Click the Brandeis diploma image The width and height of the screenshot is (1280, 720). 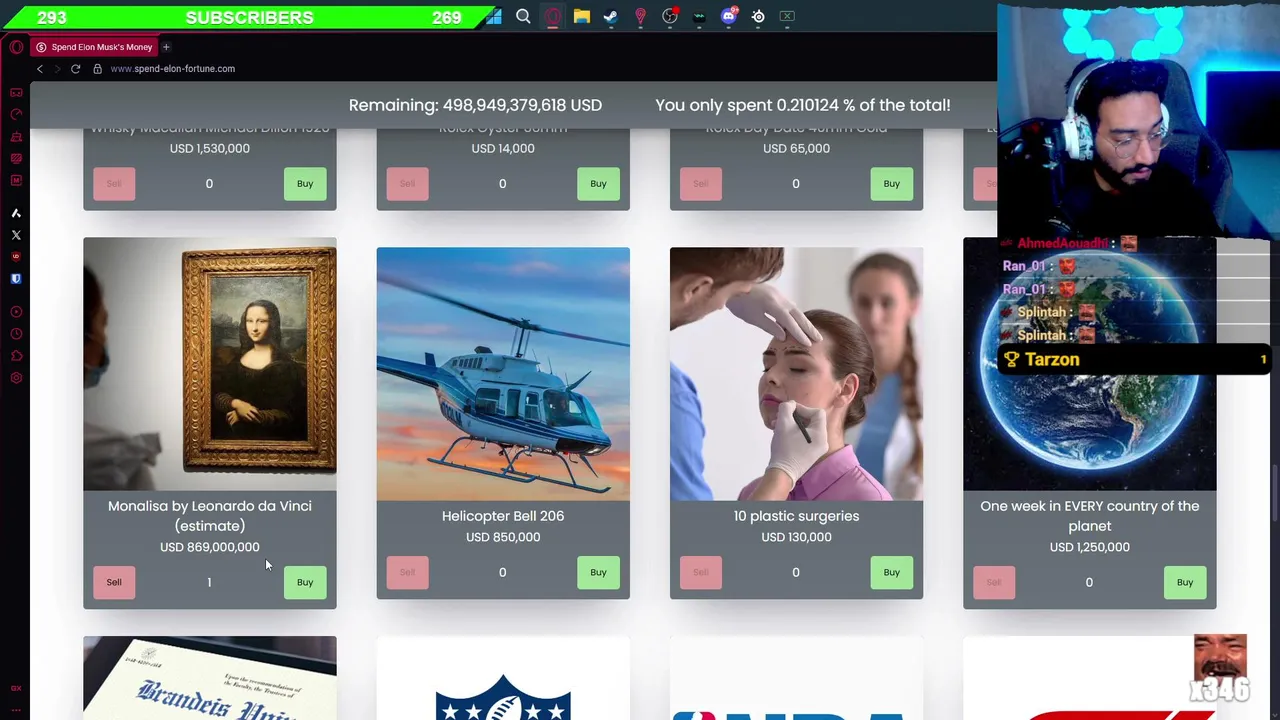click(210, 678)
